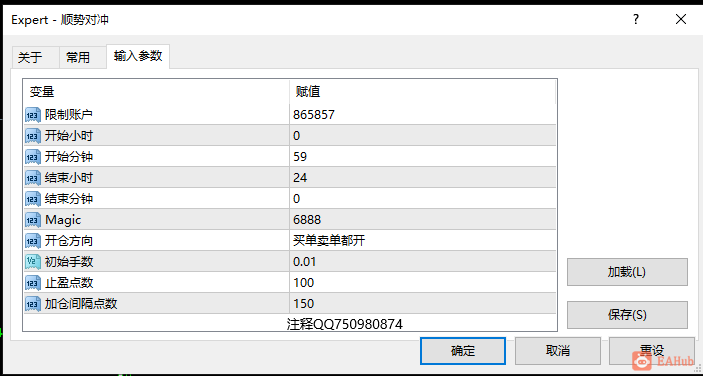The height and width of the screenshot is (376, 703).
Task: Click the decimal type icon beside 初始手数
Action: pos(33,262)
